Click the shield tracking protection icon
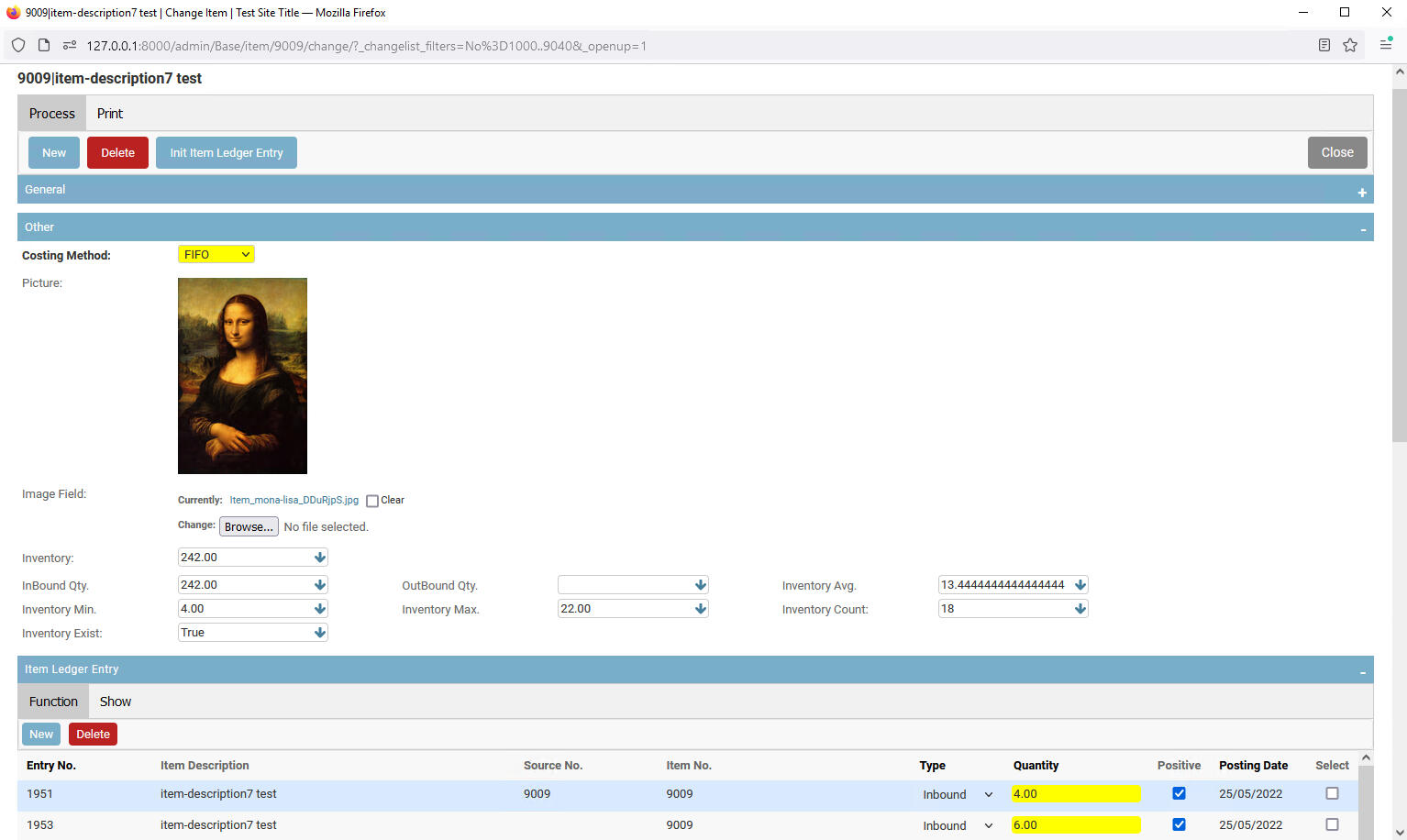Screen dimensions: 1407x840 [x=18, y=45]
